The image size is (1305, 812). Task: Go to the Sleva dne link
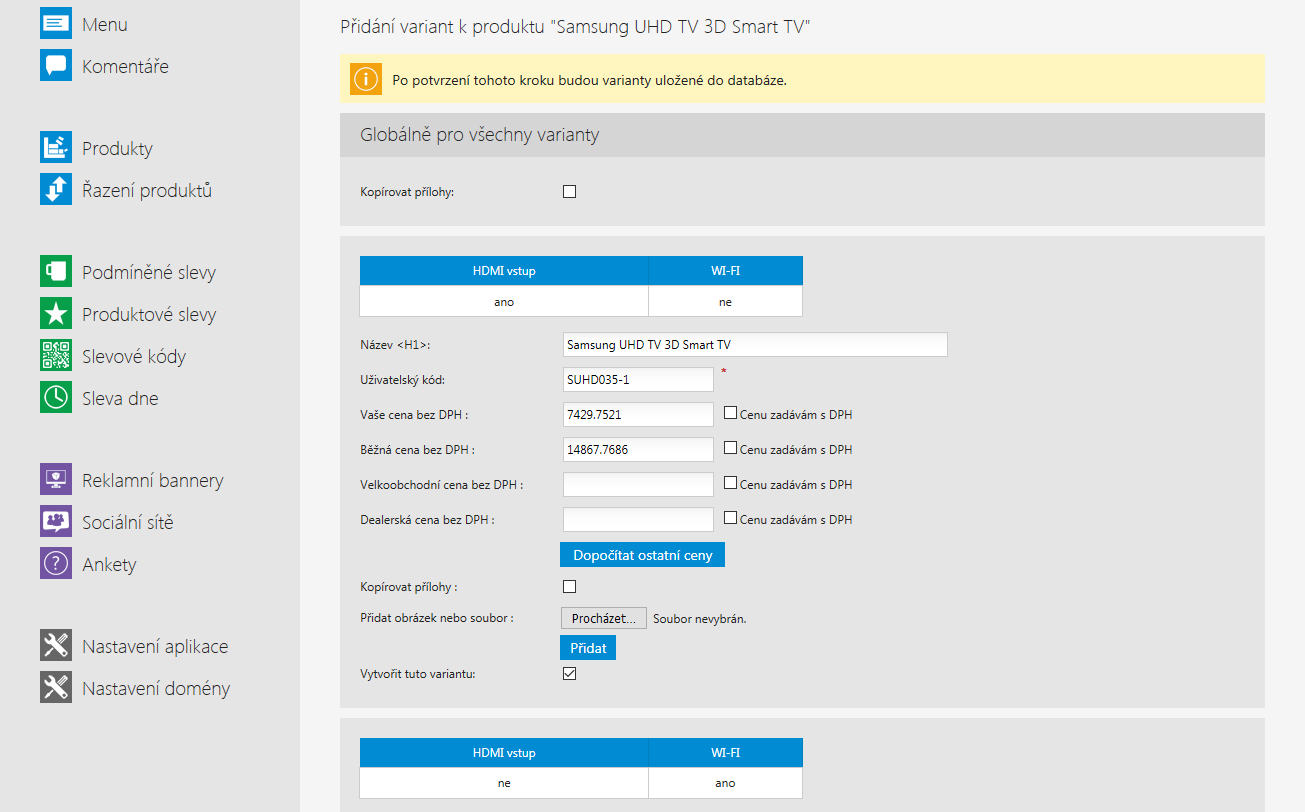120,398
